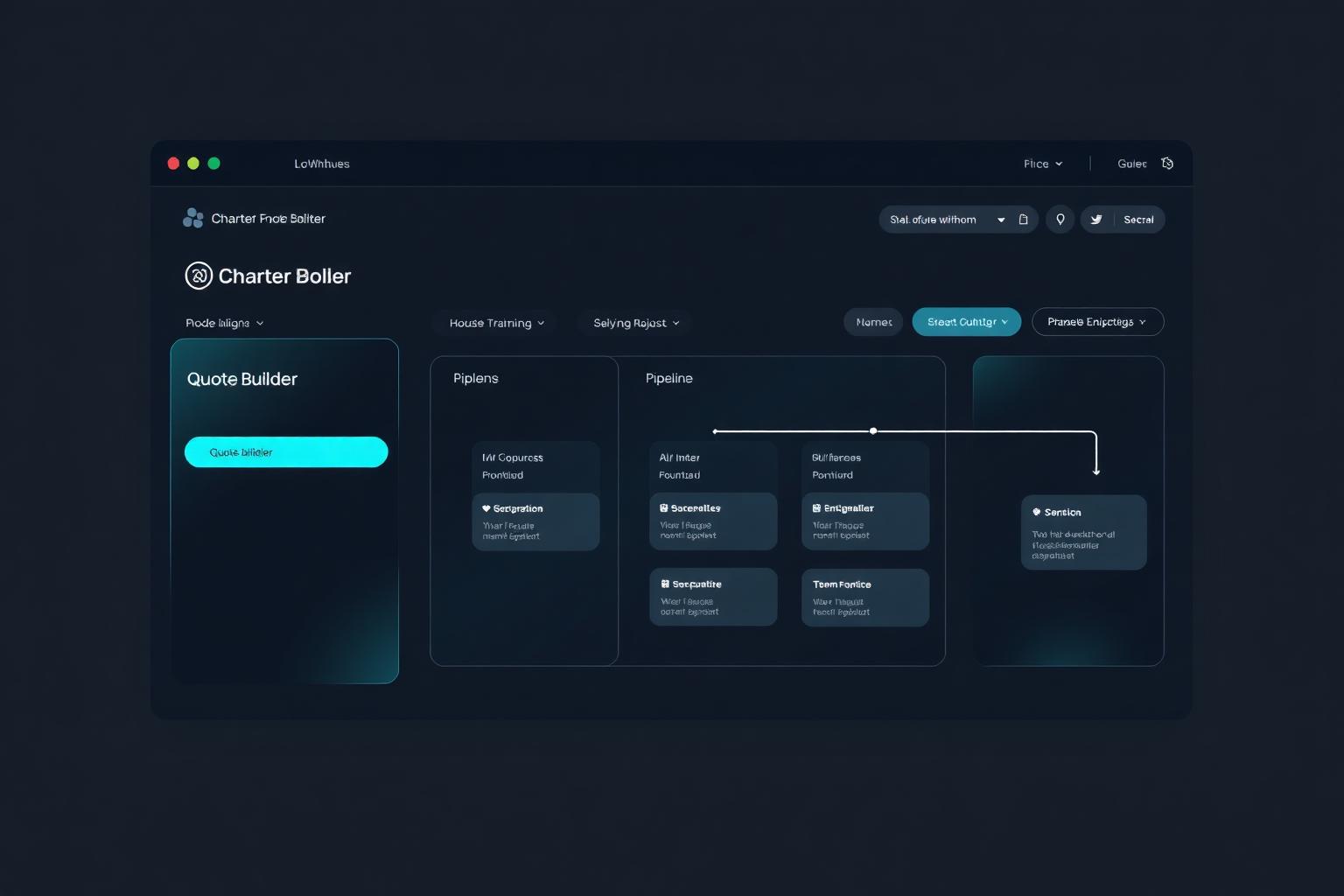The image size is (1344, 896).
Task: Click the cyan Quote bilider button
Action: coord(286,451)
